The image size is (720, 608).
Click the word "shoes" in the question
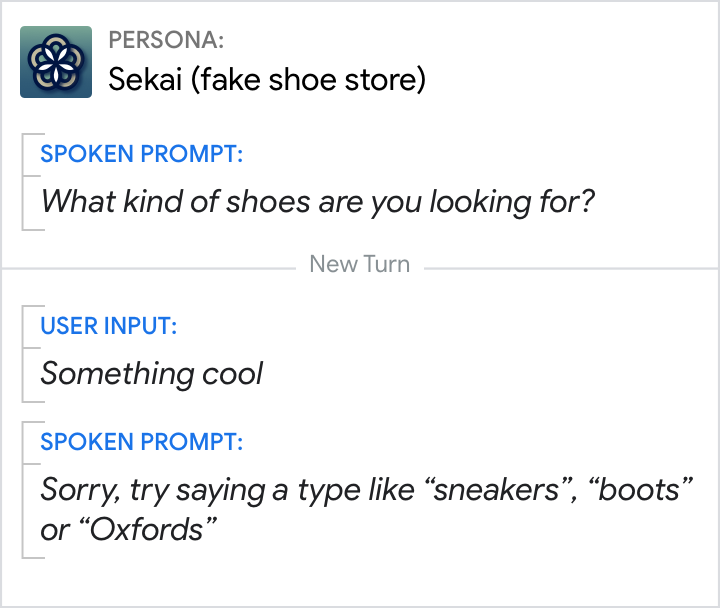click(x=270, y=201)
